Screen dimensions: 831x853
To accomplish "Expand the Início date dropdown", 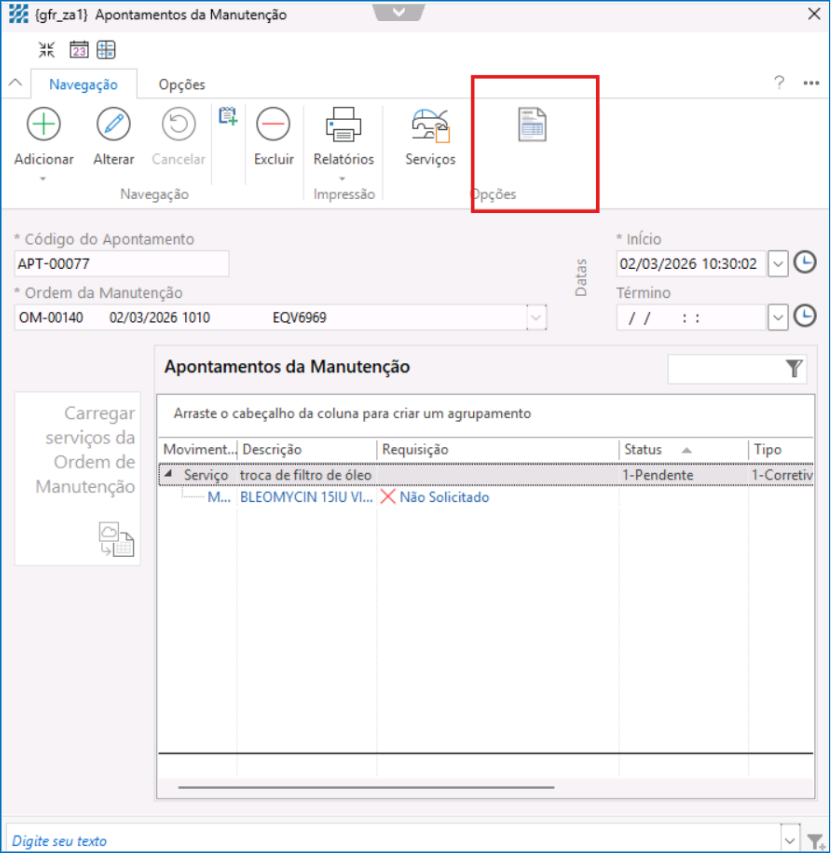I will click(x=778, y=264).
